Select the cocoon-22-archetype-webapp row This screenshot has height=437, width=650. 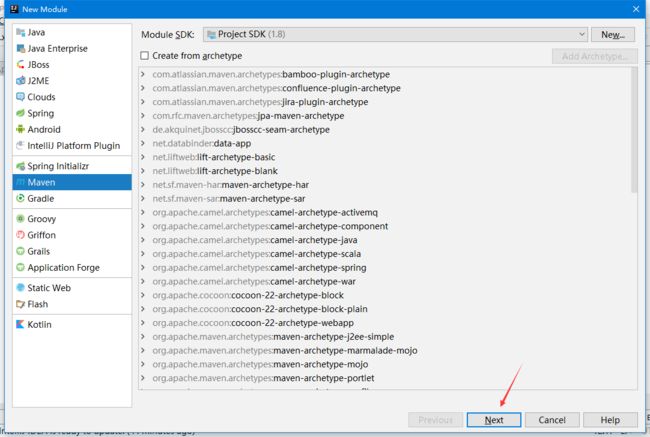[385, 323]
